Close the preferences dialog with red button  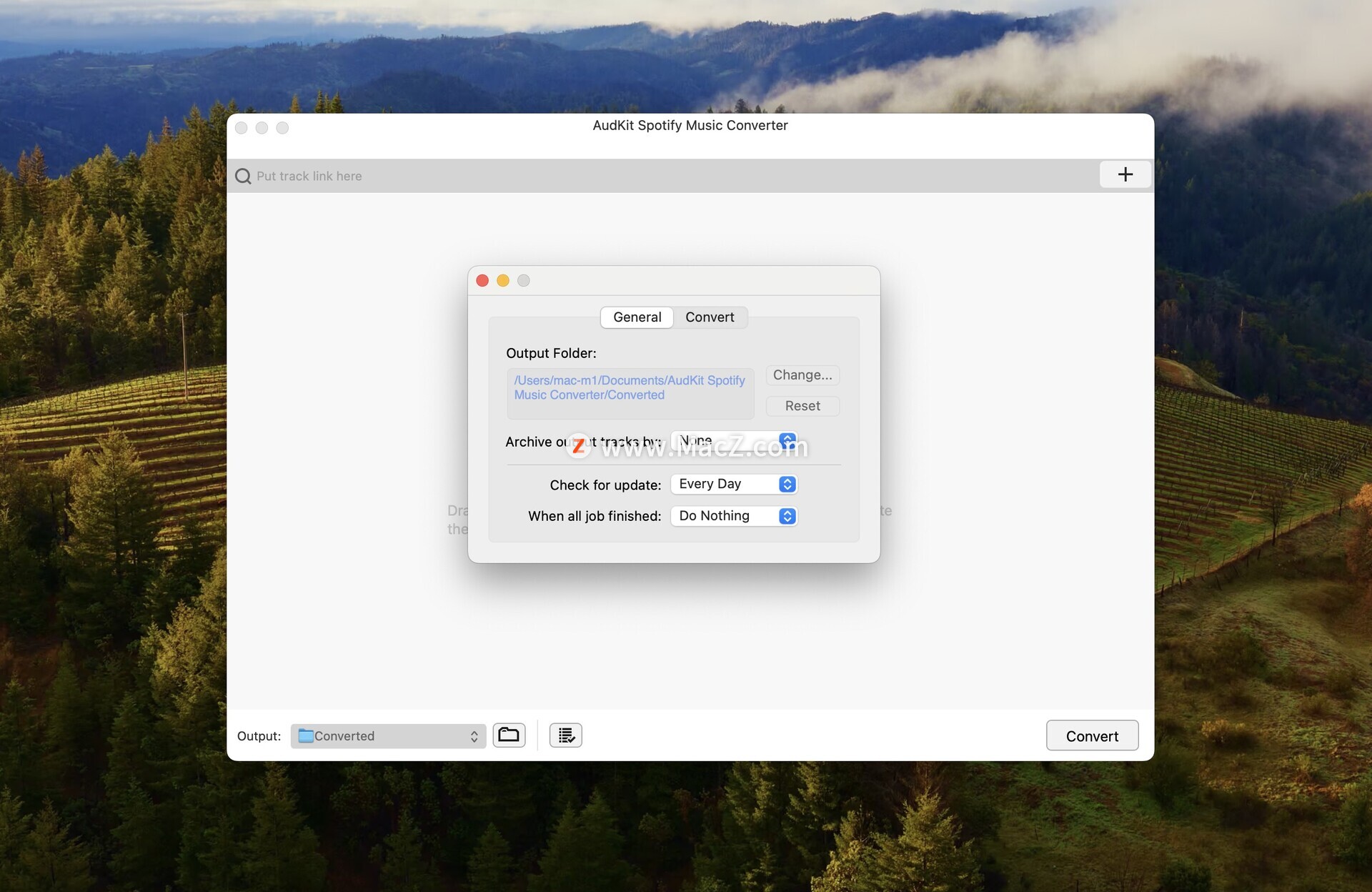click(x=482, y=281)
